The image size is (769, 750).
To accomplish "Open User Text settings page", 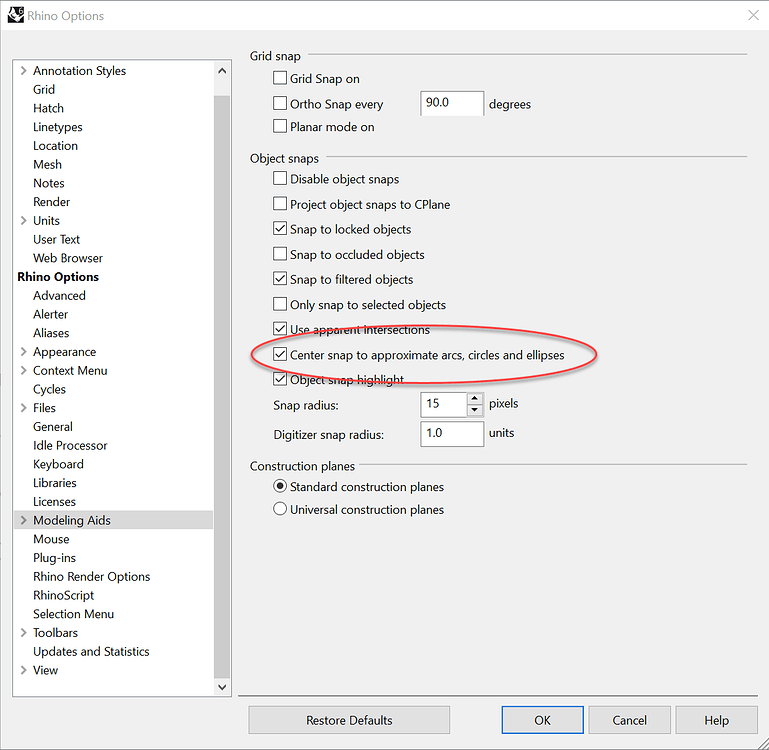I will 56,239.
